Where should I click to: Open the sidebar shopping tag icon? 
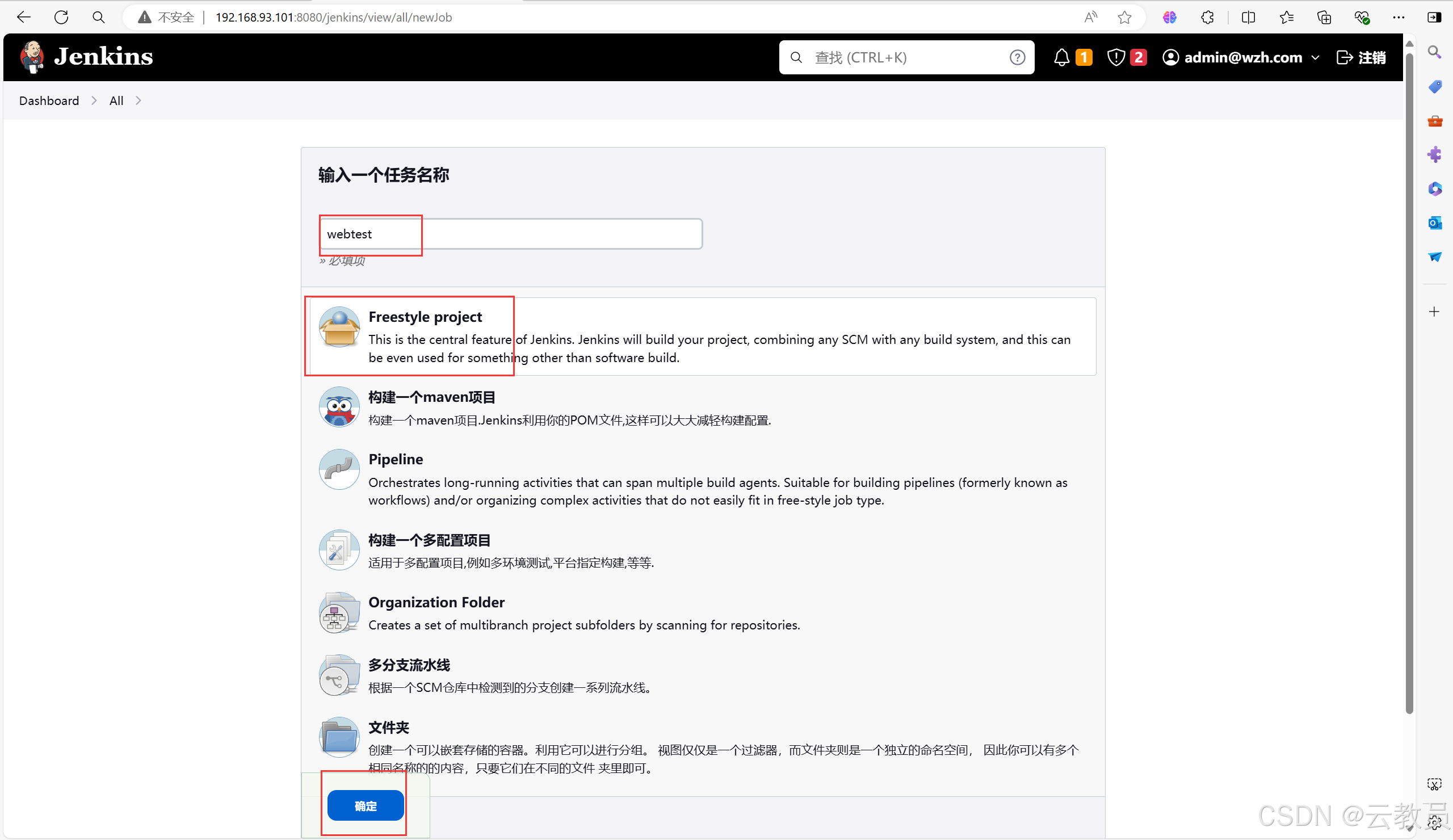(x=1434, y=86)
